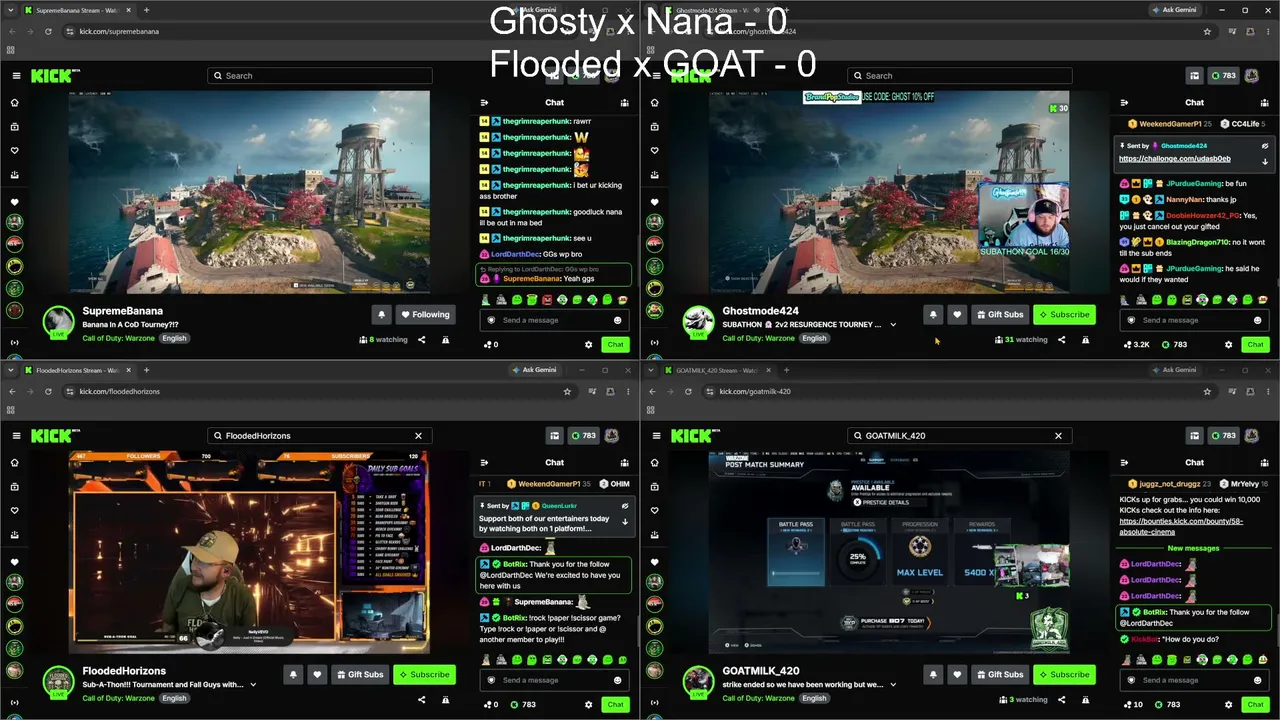Open chat settings gear in SupremeBanana chat
The height and width of the screenshot is (720, 1280).
coord(588,344)
